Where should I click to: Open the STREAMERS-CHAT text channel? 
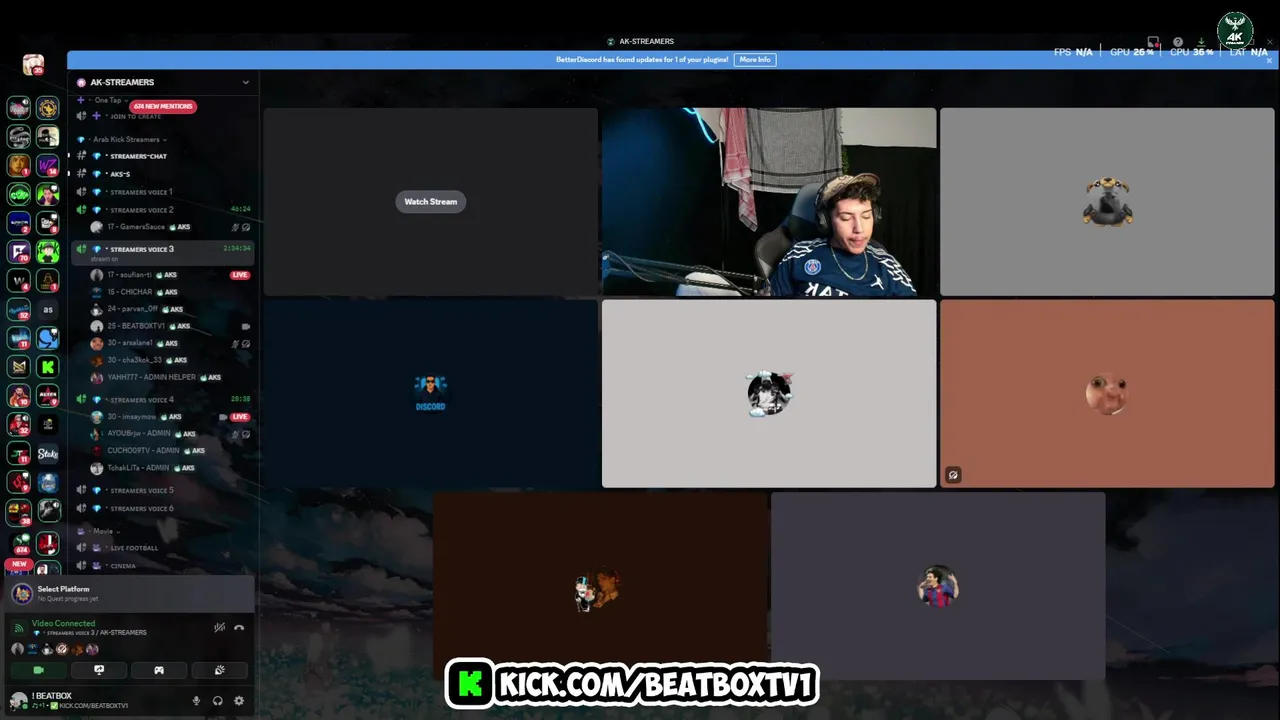click(x=162, y=156)
